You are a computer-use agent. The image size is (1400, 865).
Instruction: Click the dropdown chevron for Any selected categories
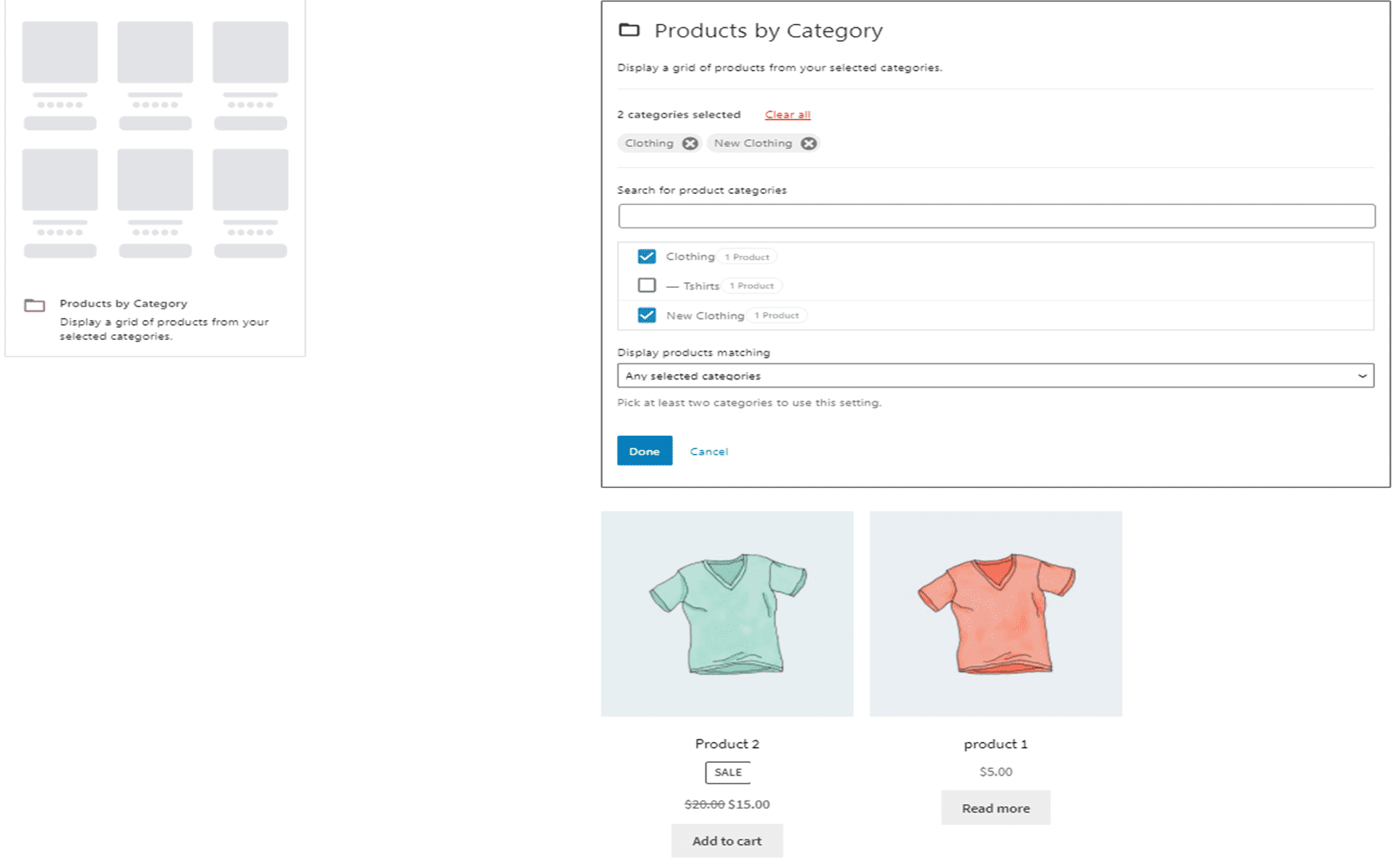click(1361, 375)
